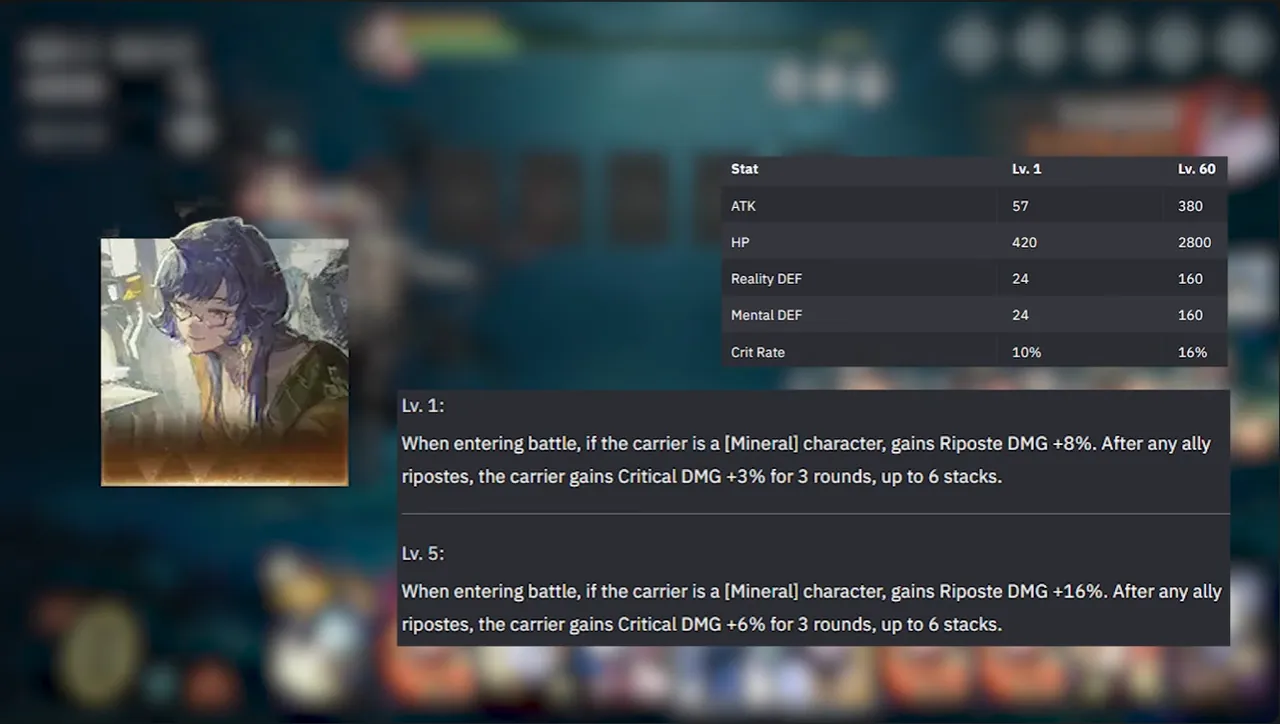Select the Stat column header
The image size is (1280, 724).
tap(744, 169)
